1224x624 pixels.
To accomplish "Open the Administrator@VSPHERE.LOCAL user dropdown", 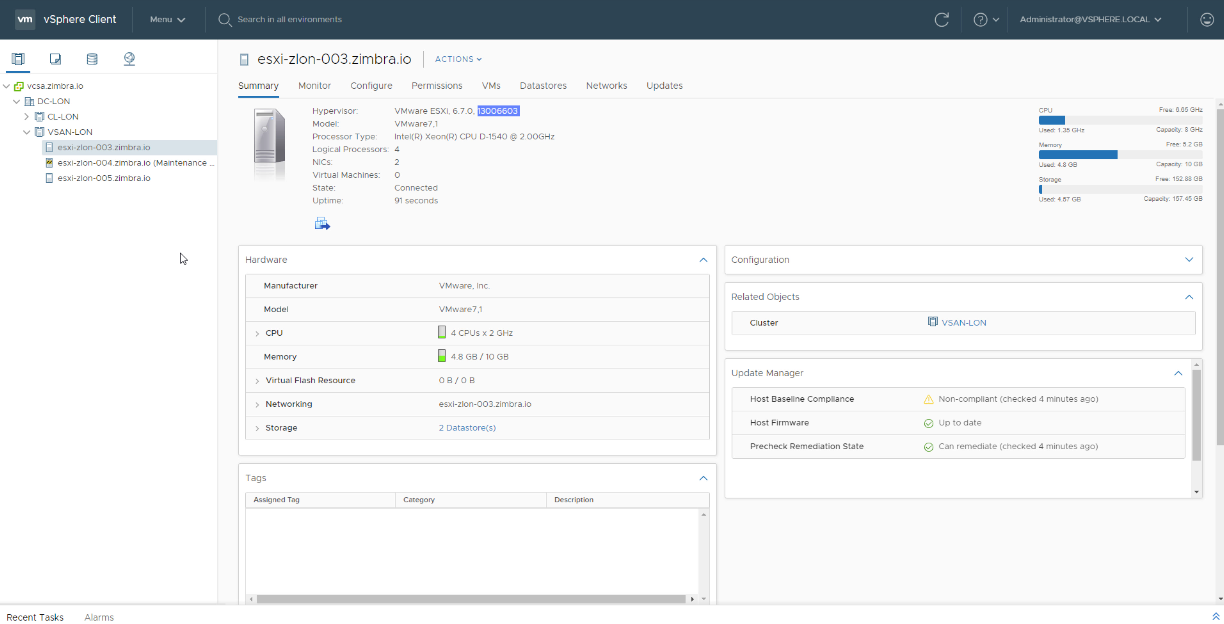I will (1091, 19).
